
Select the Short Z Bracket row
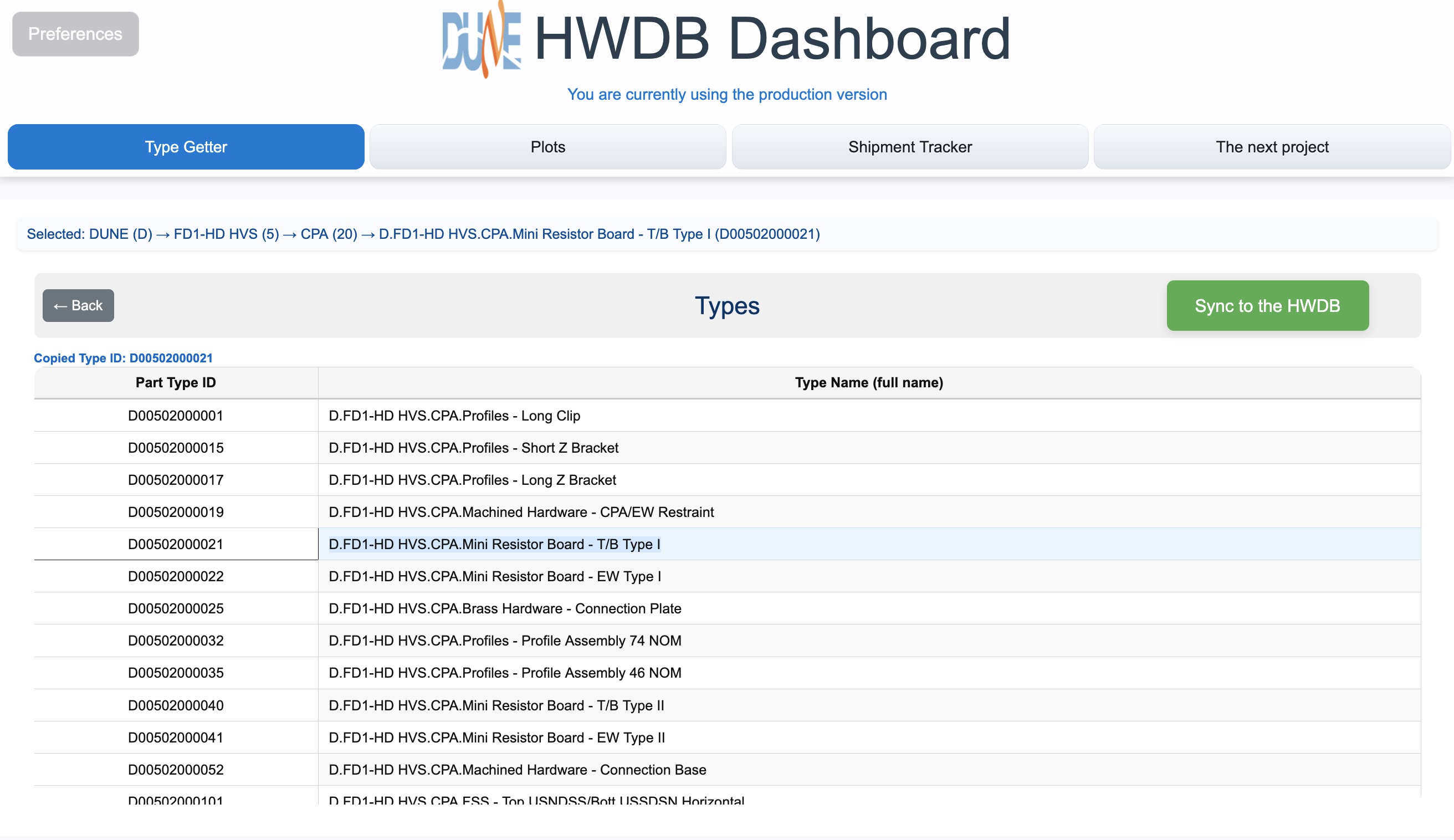pos(473,448)
